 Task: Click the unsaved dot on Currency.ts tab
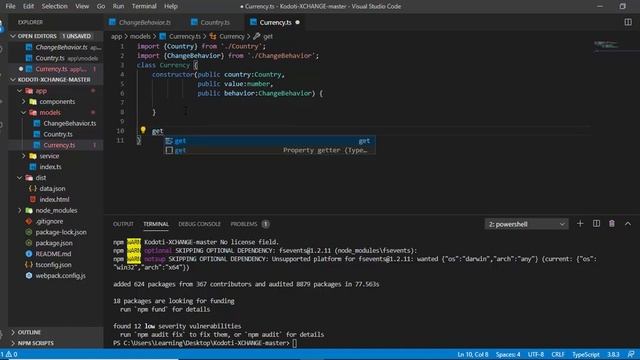(298, 22)
